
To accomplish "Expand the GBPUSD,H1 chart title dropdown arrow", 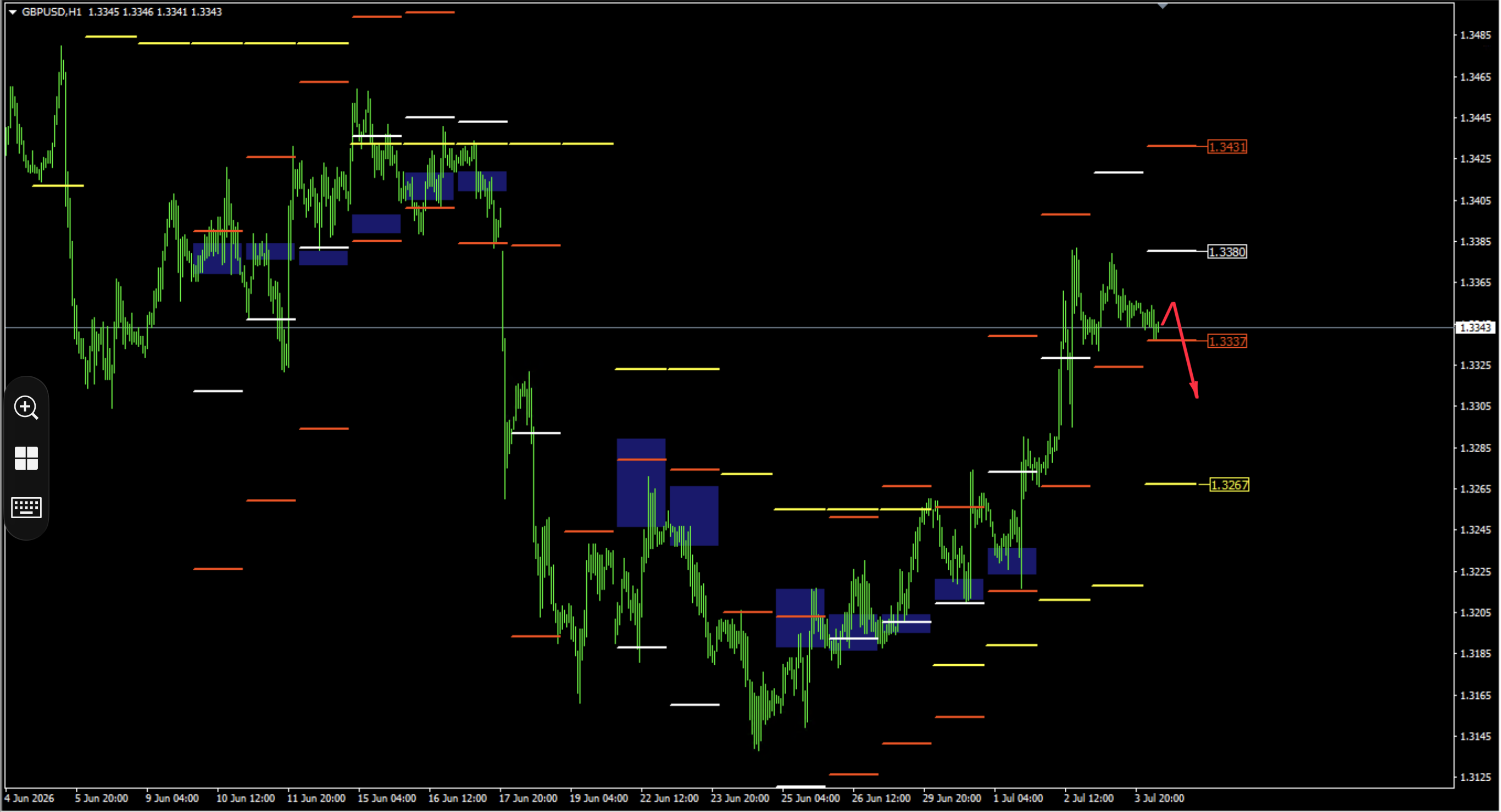I will [12, 12].
